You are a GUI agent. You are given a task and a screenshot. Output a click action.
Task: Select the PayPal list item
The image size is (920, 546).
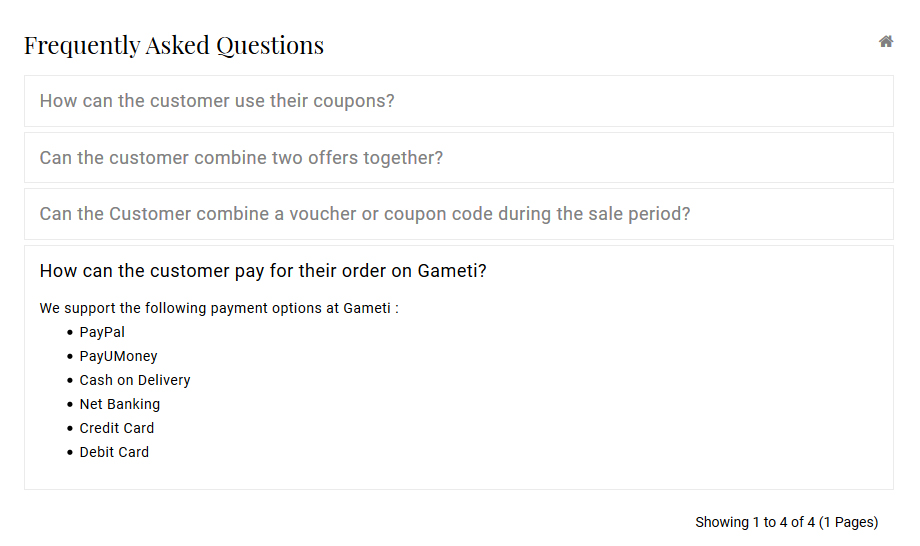102,333
